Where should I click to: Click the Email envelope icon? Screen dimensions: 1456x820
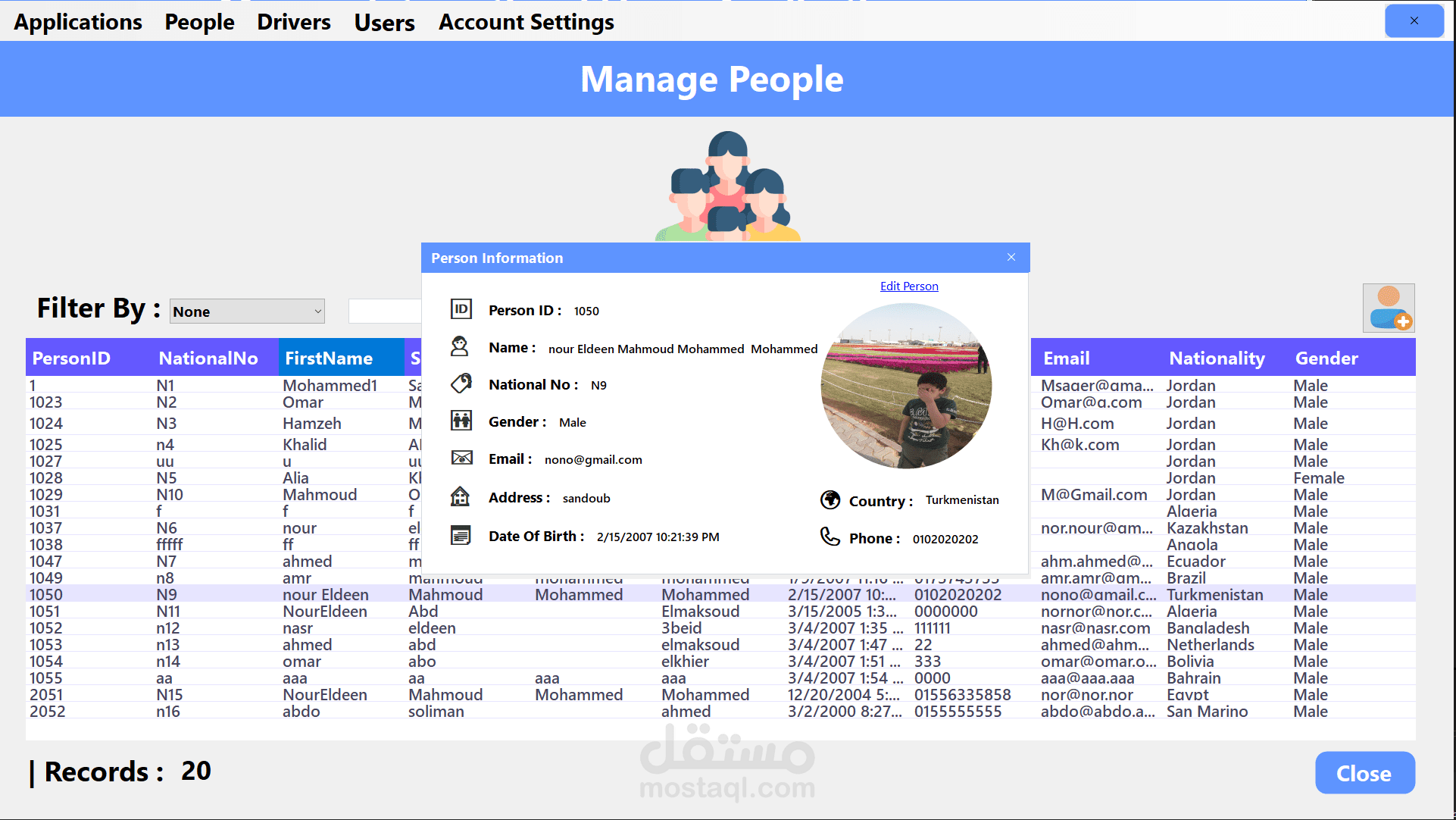point(461,458)
